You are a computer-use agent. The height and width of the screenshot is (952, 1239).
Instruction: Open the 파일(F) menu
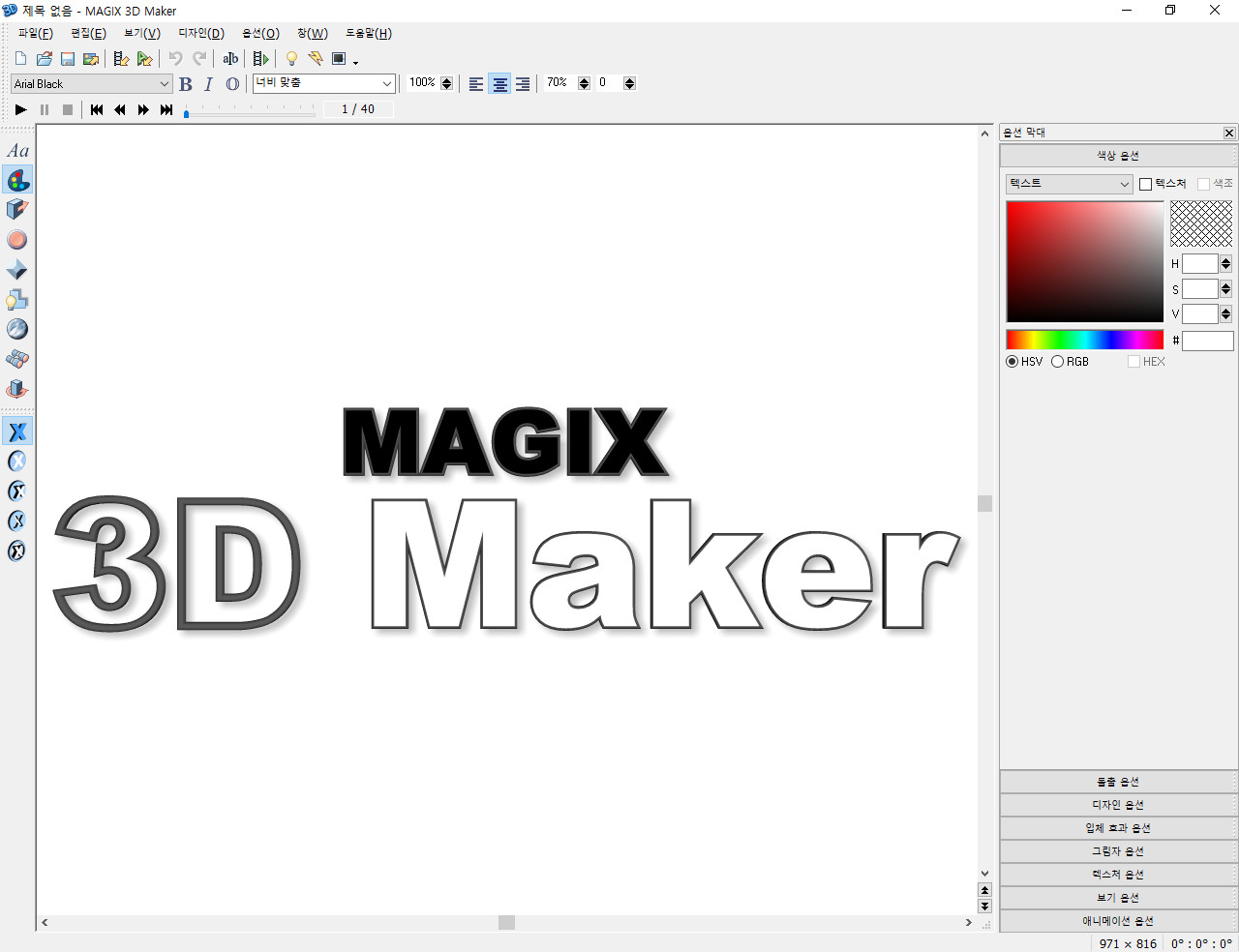click(36, 34)
